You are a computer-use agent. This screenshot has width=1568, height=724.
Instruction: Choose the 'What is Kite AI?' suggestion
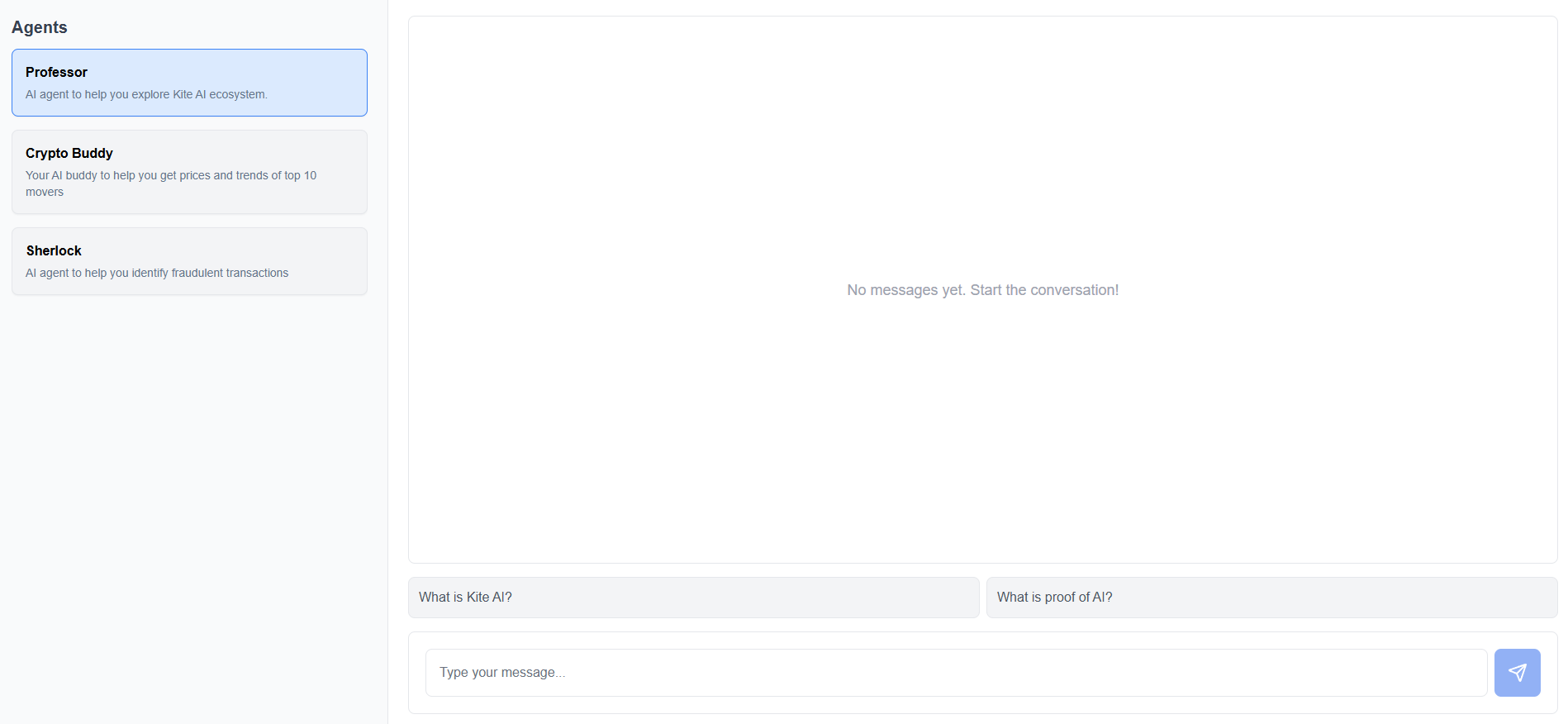coord(693,598)
